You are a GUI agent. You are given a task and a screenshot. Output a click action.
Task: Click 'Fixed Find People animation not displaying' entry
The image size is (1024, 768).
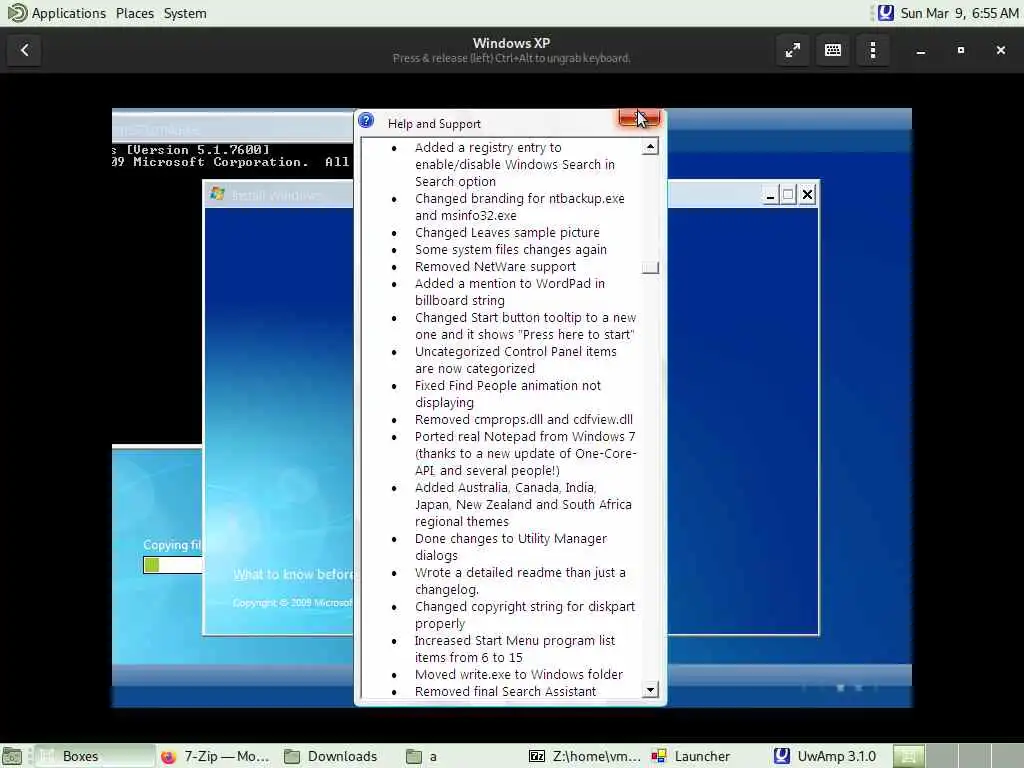[507, 394]
